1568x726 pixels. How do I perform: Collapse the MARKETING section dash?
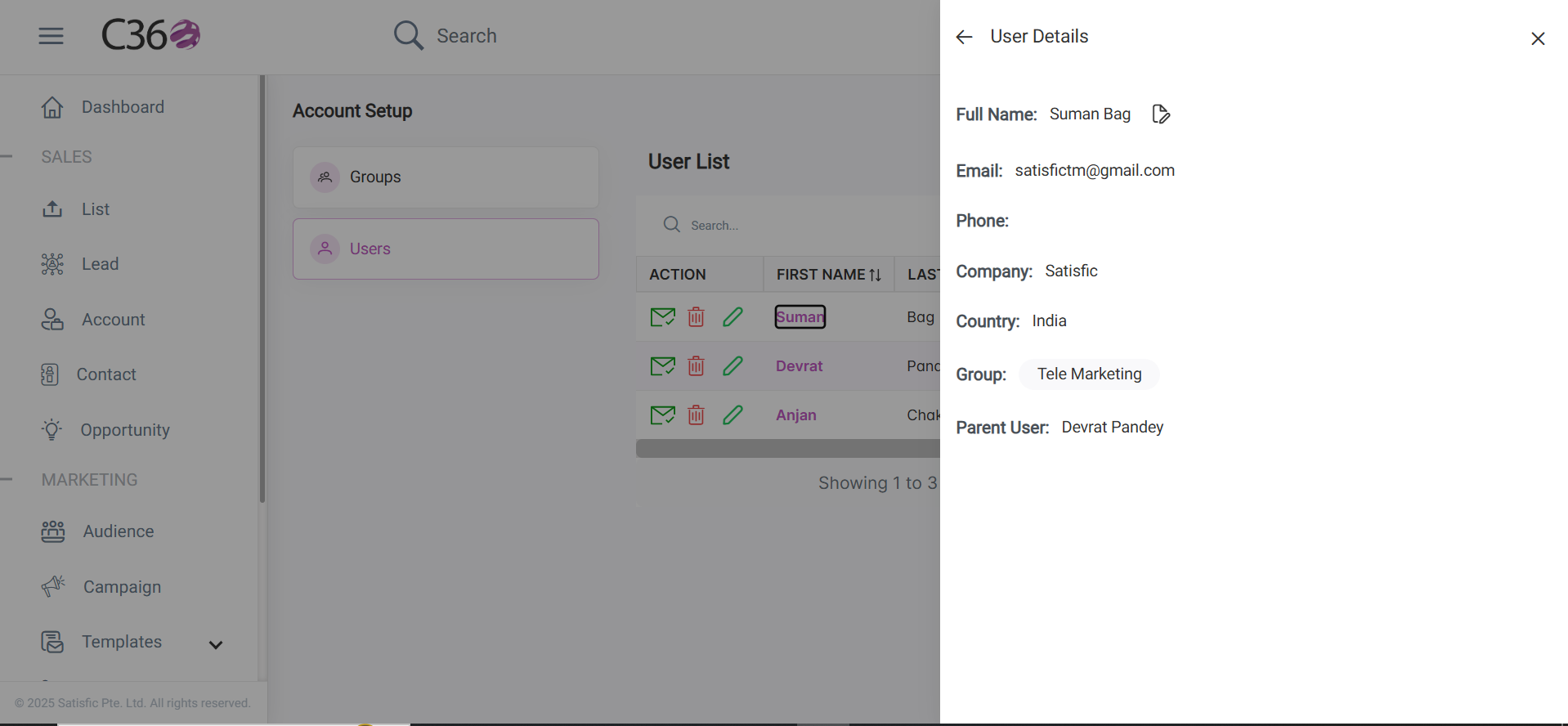click(7, 479)
